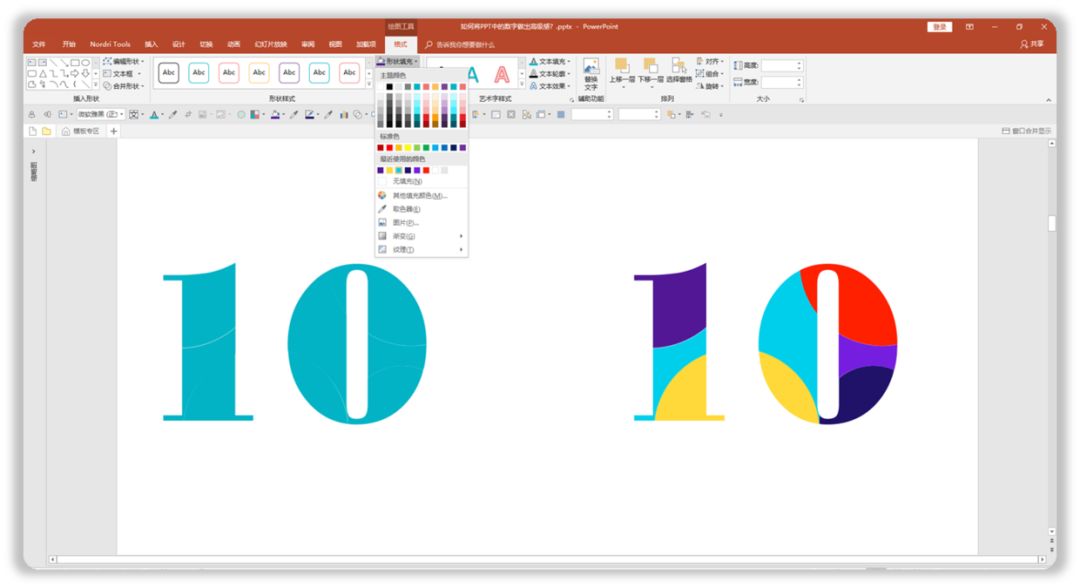Screen dimensions: 1080x588
Task: Click the bar chart icon in quick toolbar
Action: tap(344, 114)
